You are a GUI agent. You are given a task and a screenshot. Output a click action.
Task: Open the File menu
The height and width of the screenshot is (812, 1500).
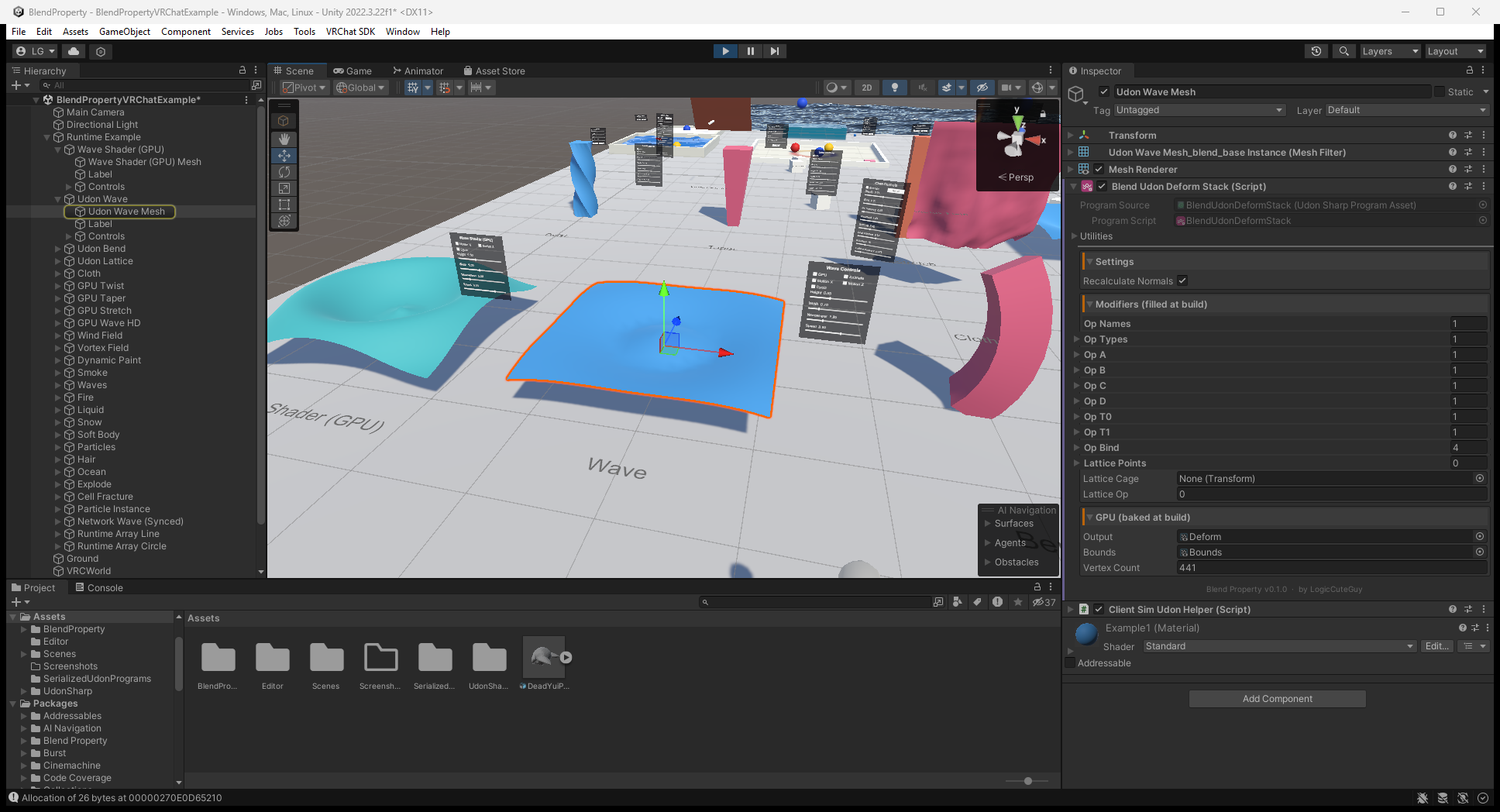[19, 32]
